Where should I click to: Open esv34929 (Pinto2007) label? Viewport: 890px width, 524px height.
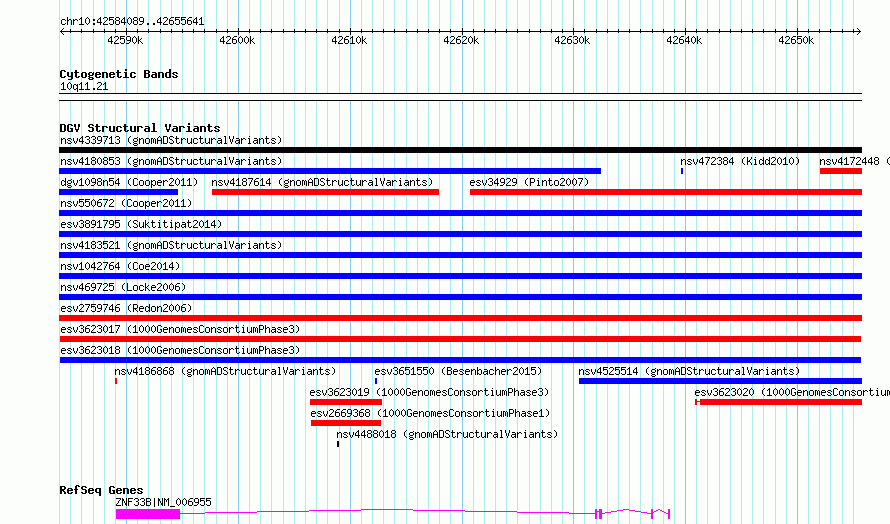tap(529, 182)
